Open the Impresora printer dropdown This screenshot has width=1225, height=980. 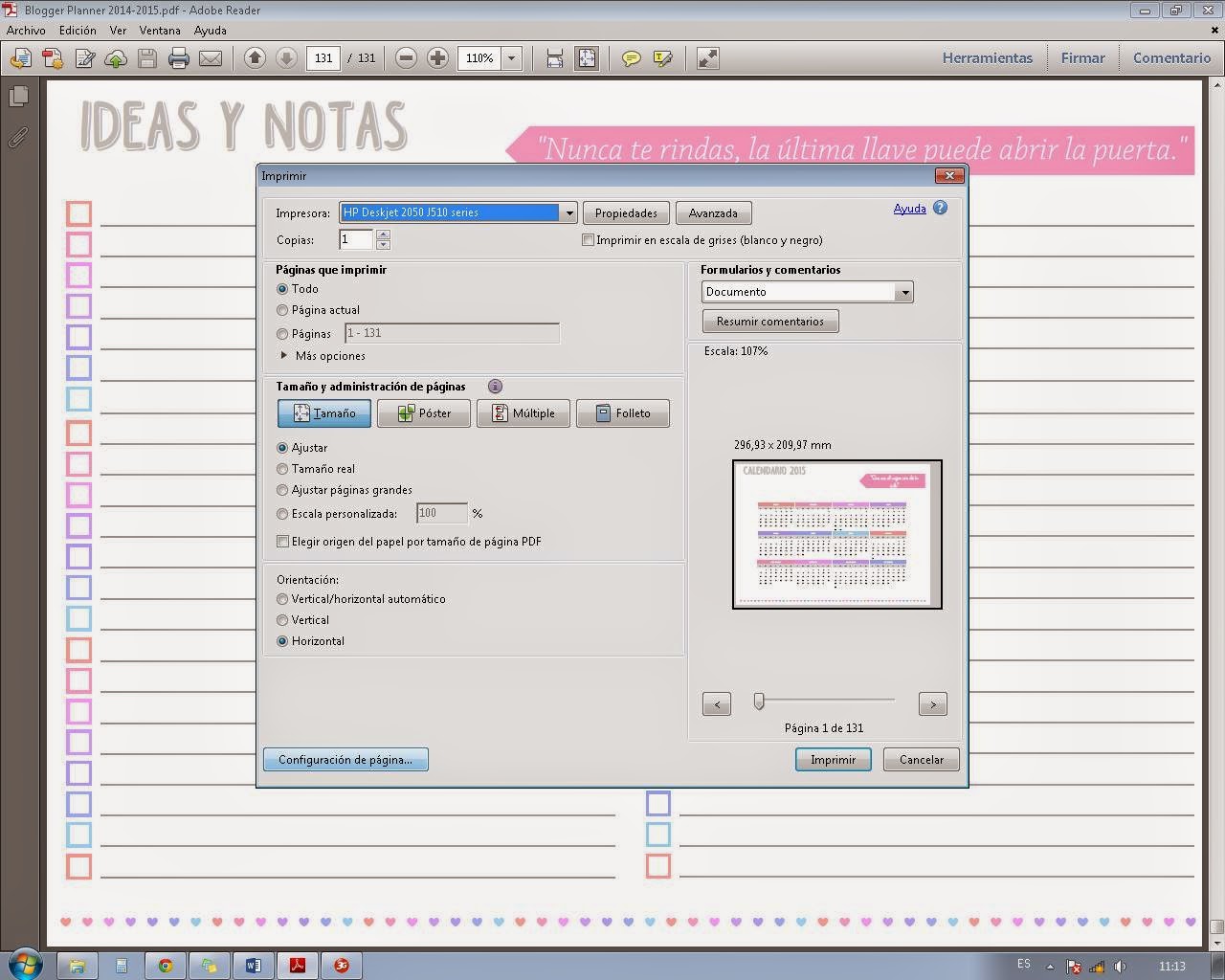(x=569, y=213)
